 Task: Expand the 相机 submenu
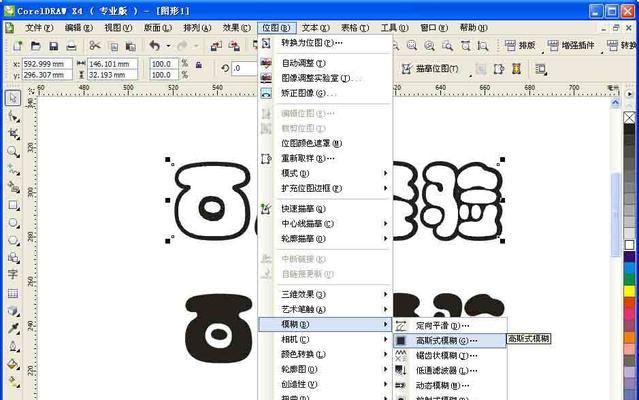click(325, 339)
